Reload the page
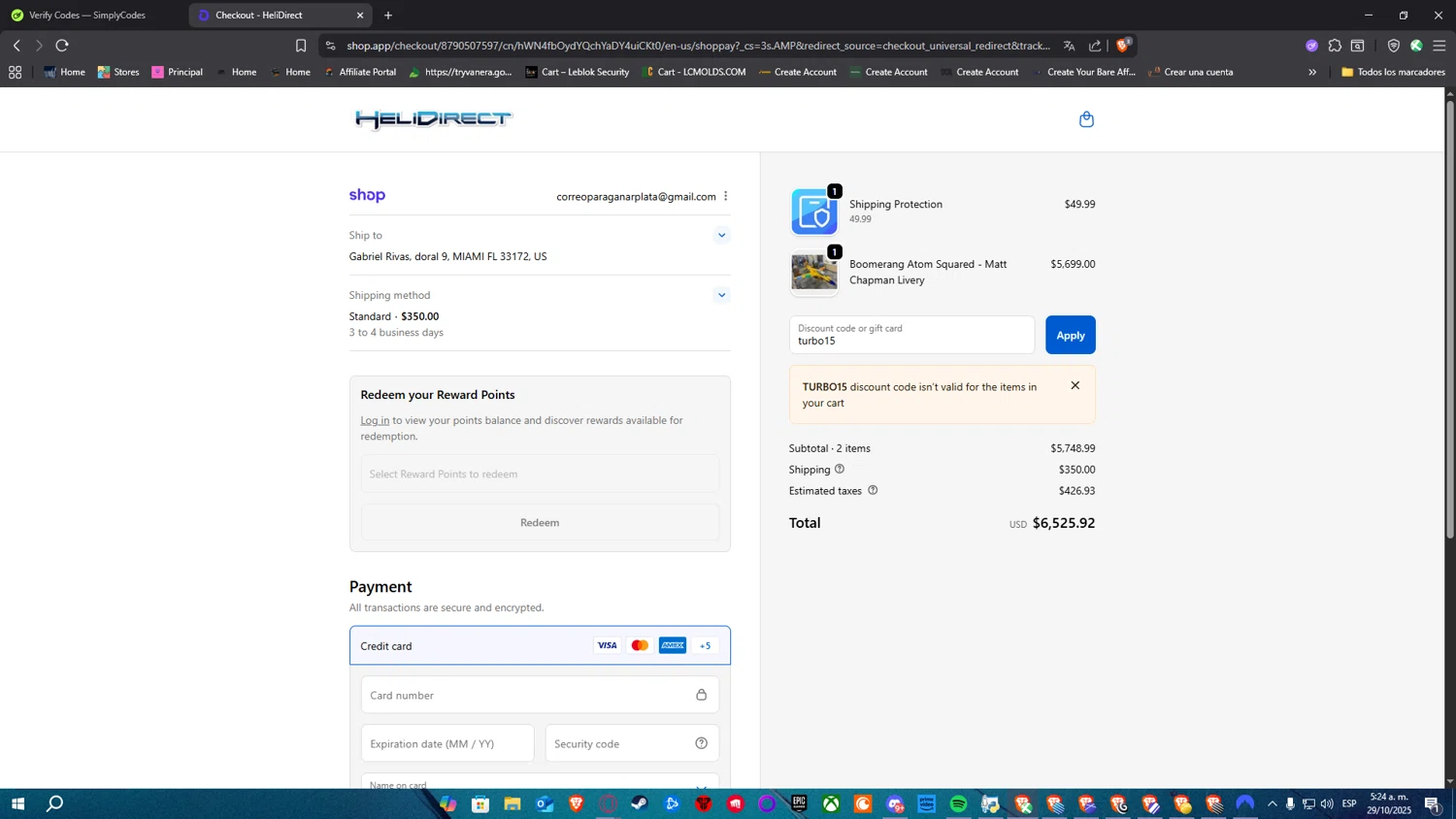 coord(62,46)
